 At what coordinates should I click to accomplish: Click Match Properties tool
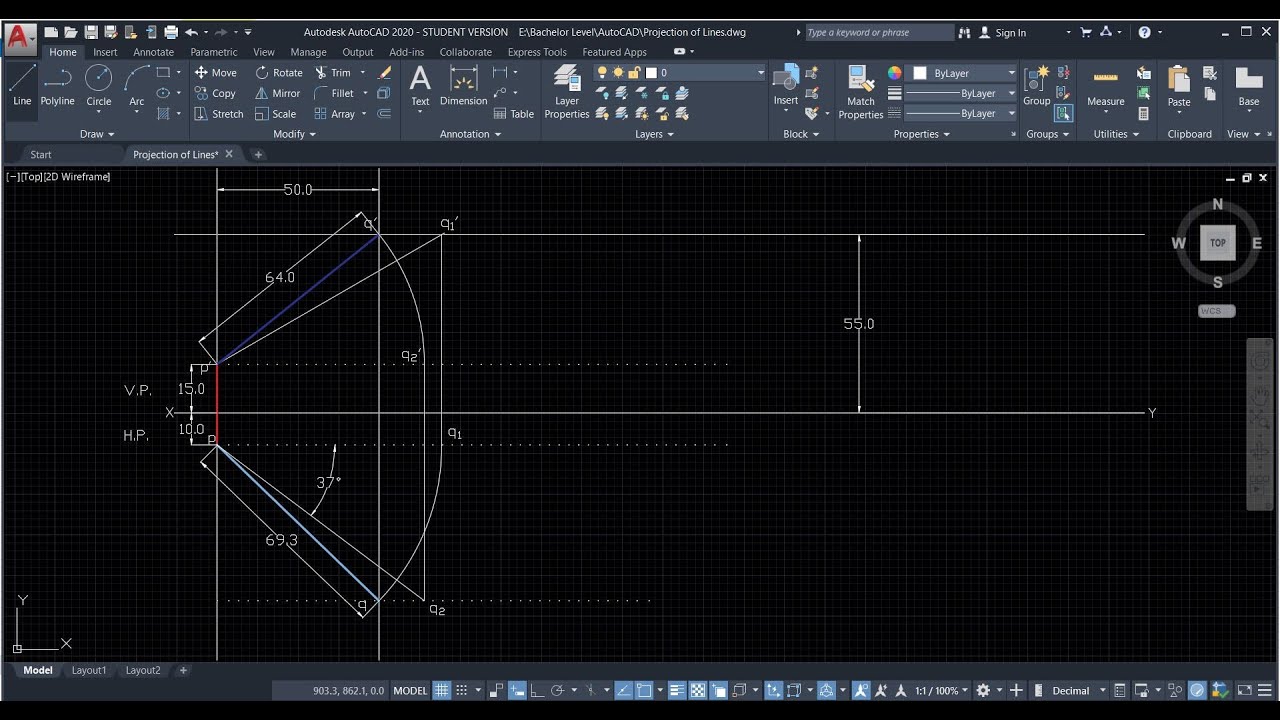(860, 91)
